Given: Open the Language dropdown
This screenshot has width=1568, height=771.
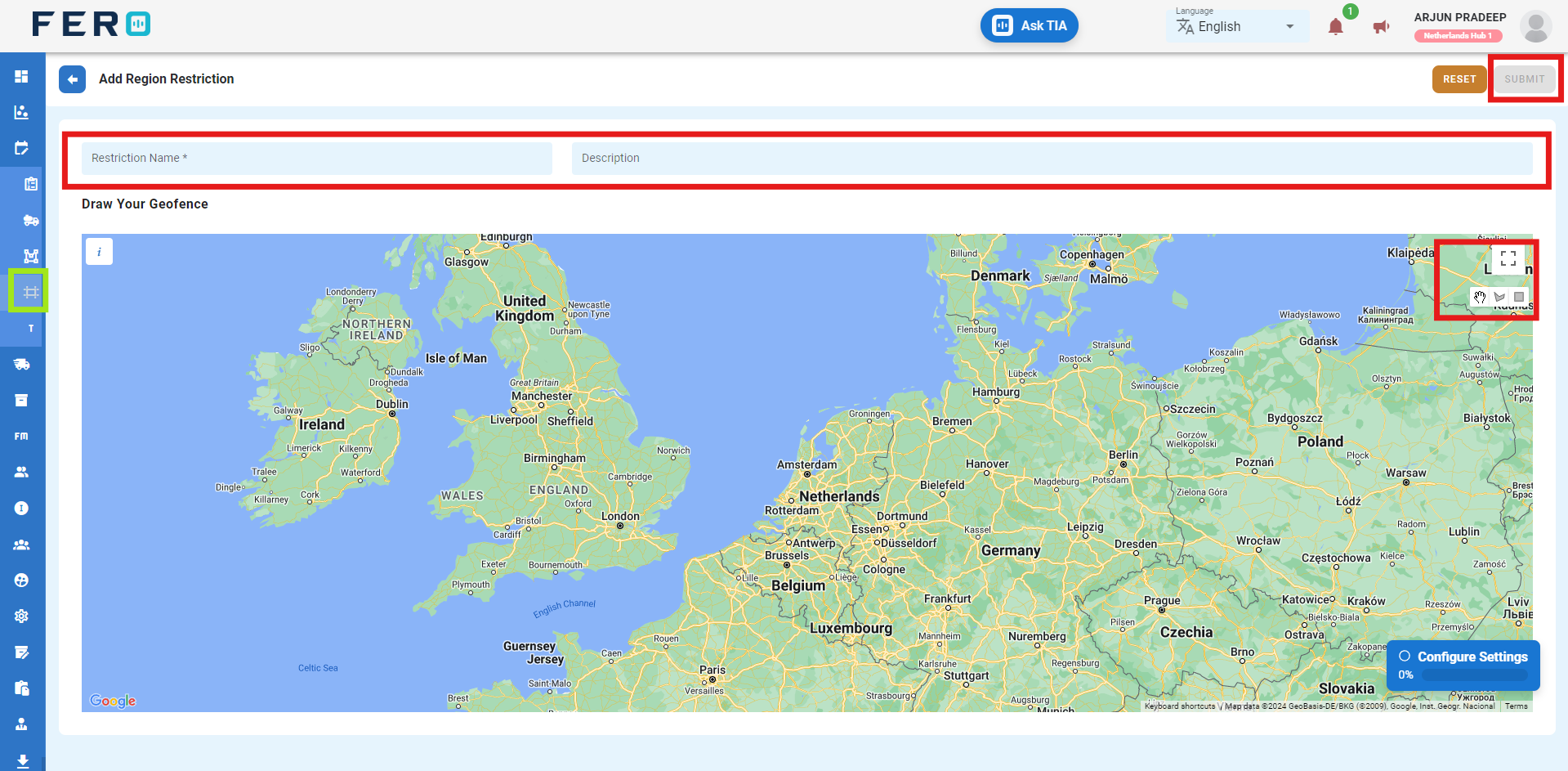Looking at the screenshot, I should [1237, 26].
